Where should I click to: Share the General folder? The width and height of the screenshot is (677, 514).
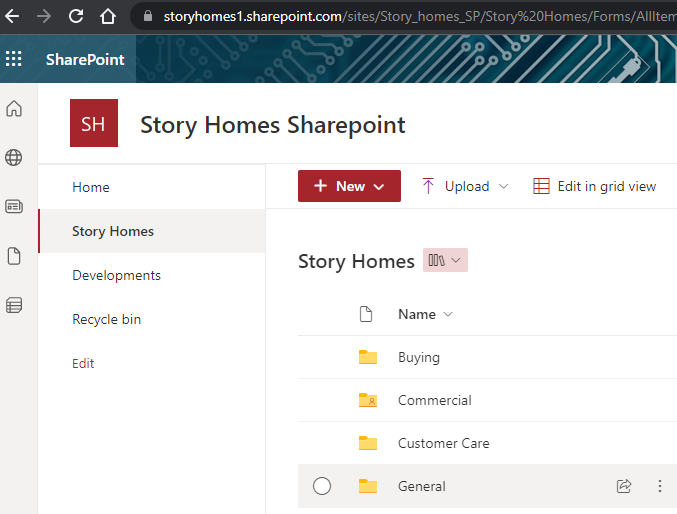624,486
